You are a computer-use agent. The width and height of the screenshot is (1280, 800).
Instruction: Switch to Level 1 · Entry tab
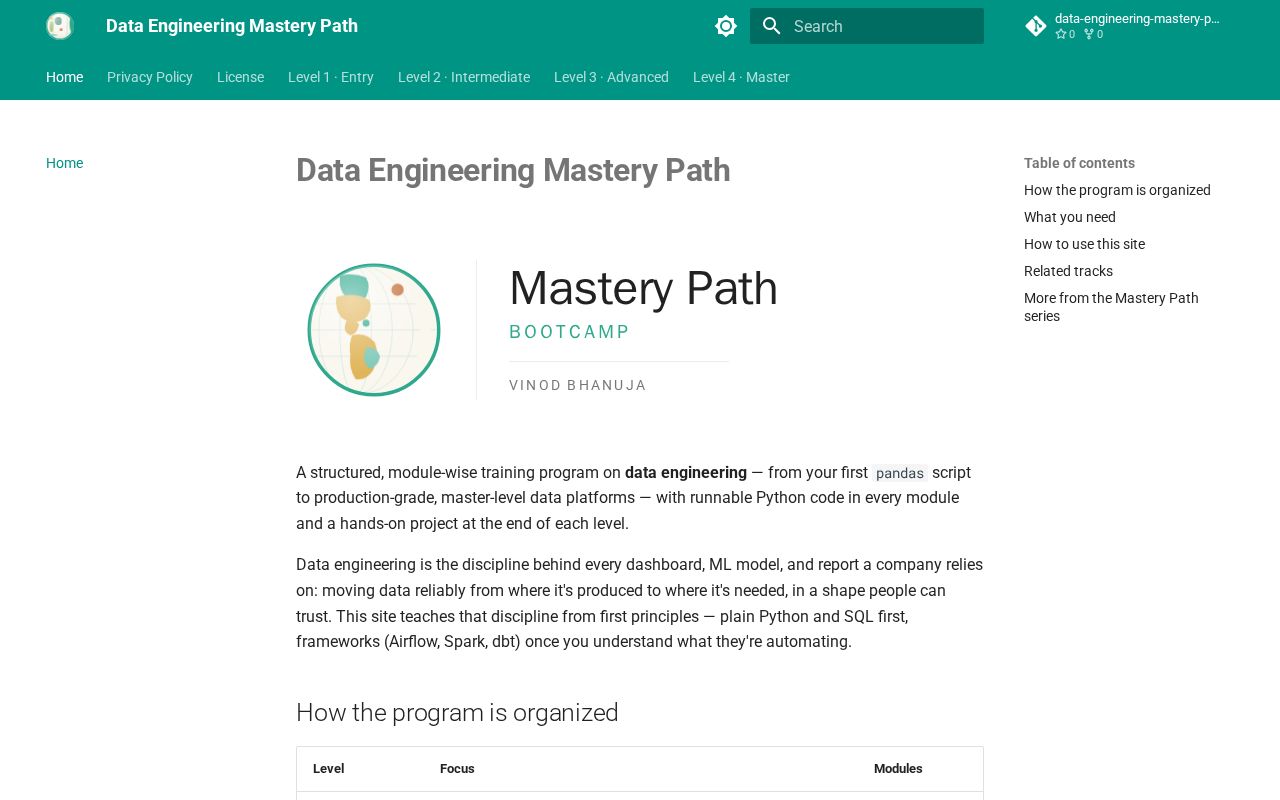331,77
